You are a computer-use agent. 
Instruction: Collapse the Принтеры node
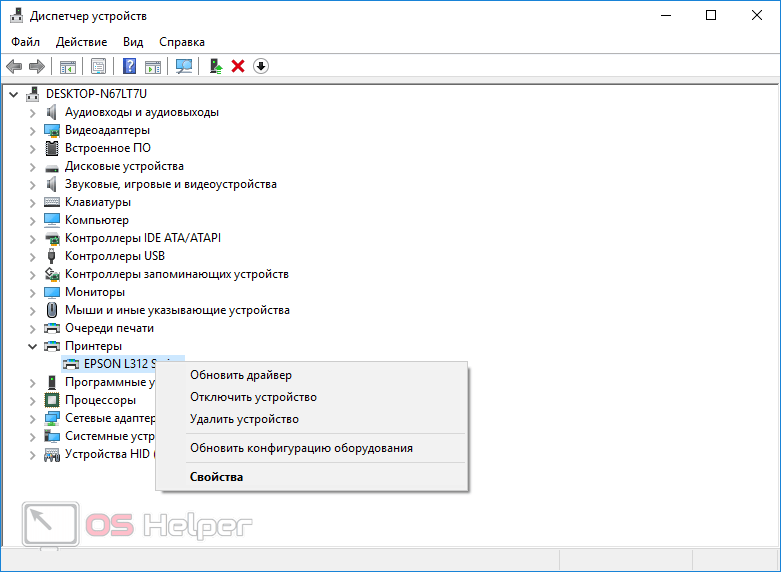point(32,346)
